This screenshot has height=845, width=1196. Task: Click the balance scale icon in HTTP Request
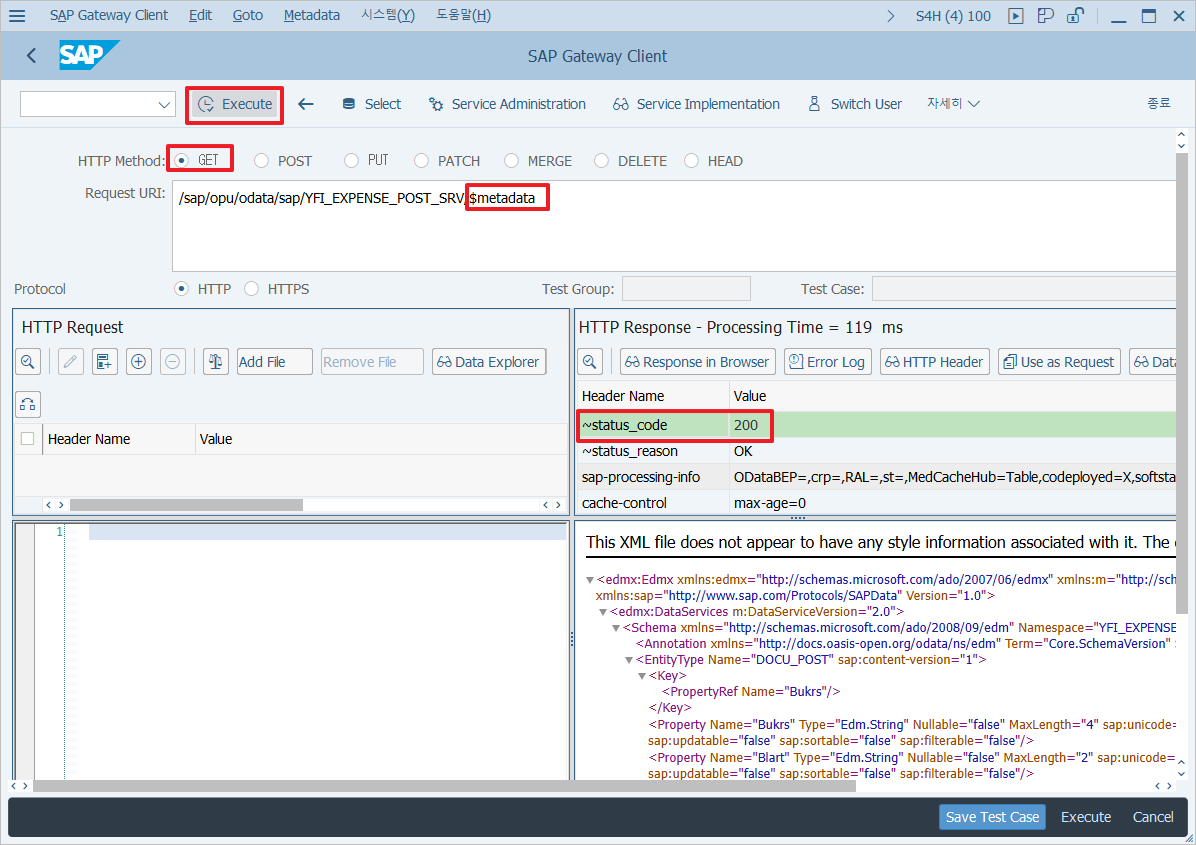coord(216,361)
